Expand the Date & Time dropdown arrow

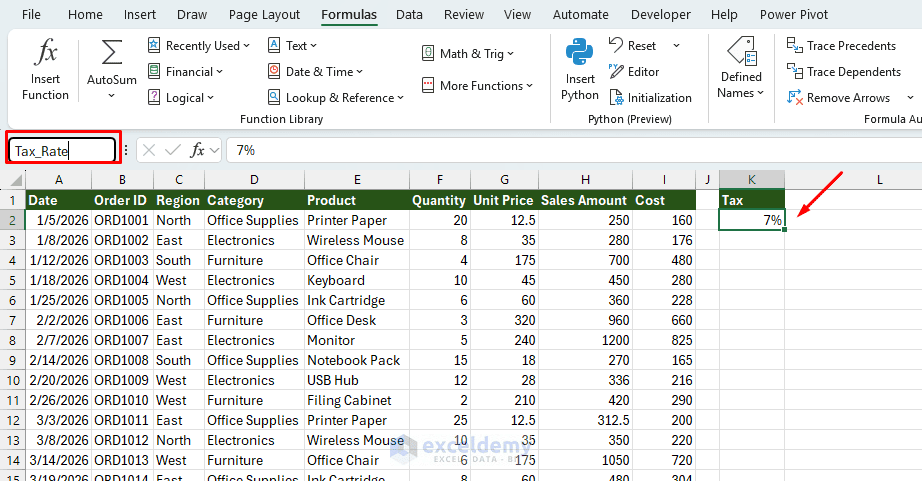[359, 72]
